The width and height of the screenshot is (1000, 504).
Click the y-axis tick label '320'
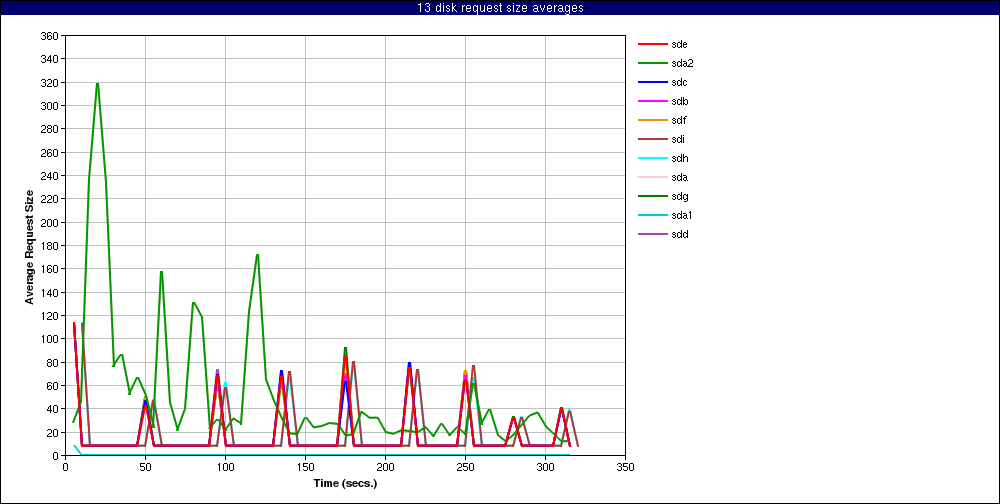(x=51, y=83)
